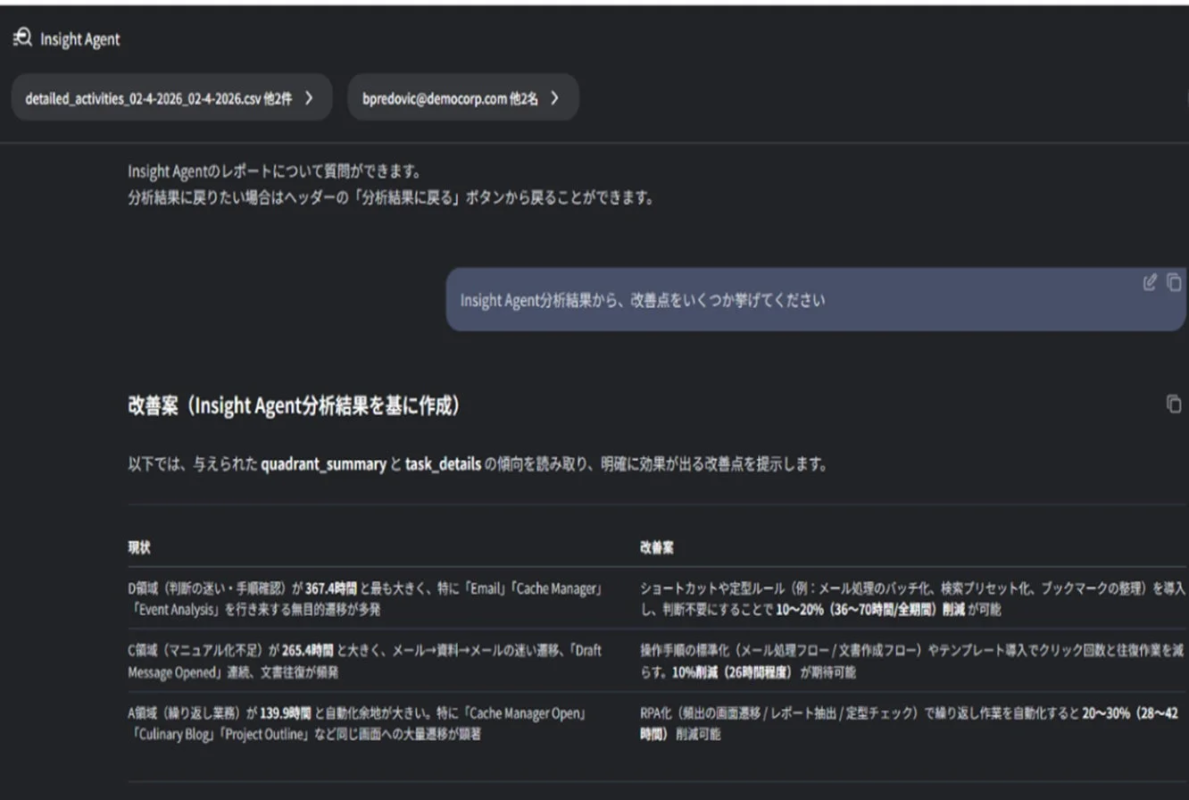The image size is (1189, 800).
Task: Expand the bpredovic@democorp.com recipients chip
Action: click(x=462, y=97)
